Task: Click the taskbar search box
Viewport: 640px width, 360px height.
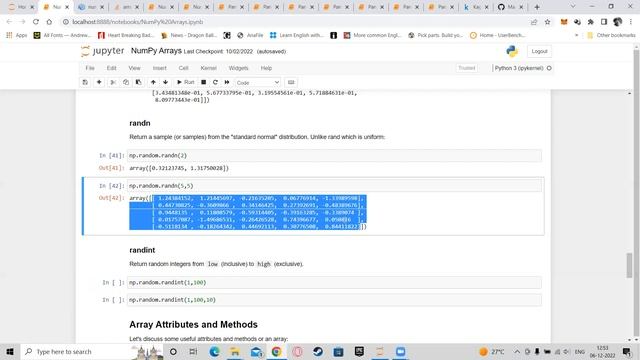Action: [x=92, y=351]
